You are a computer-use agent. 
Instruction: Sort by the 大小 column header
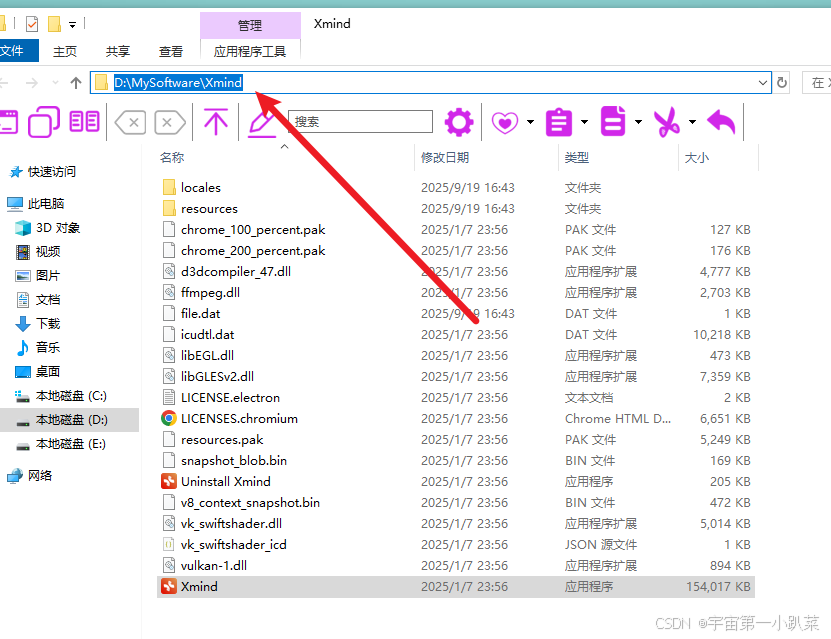pos(696,157)
